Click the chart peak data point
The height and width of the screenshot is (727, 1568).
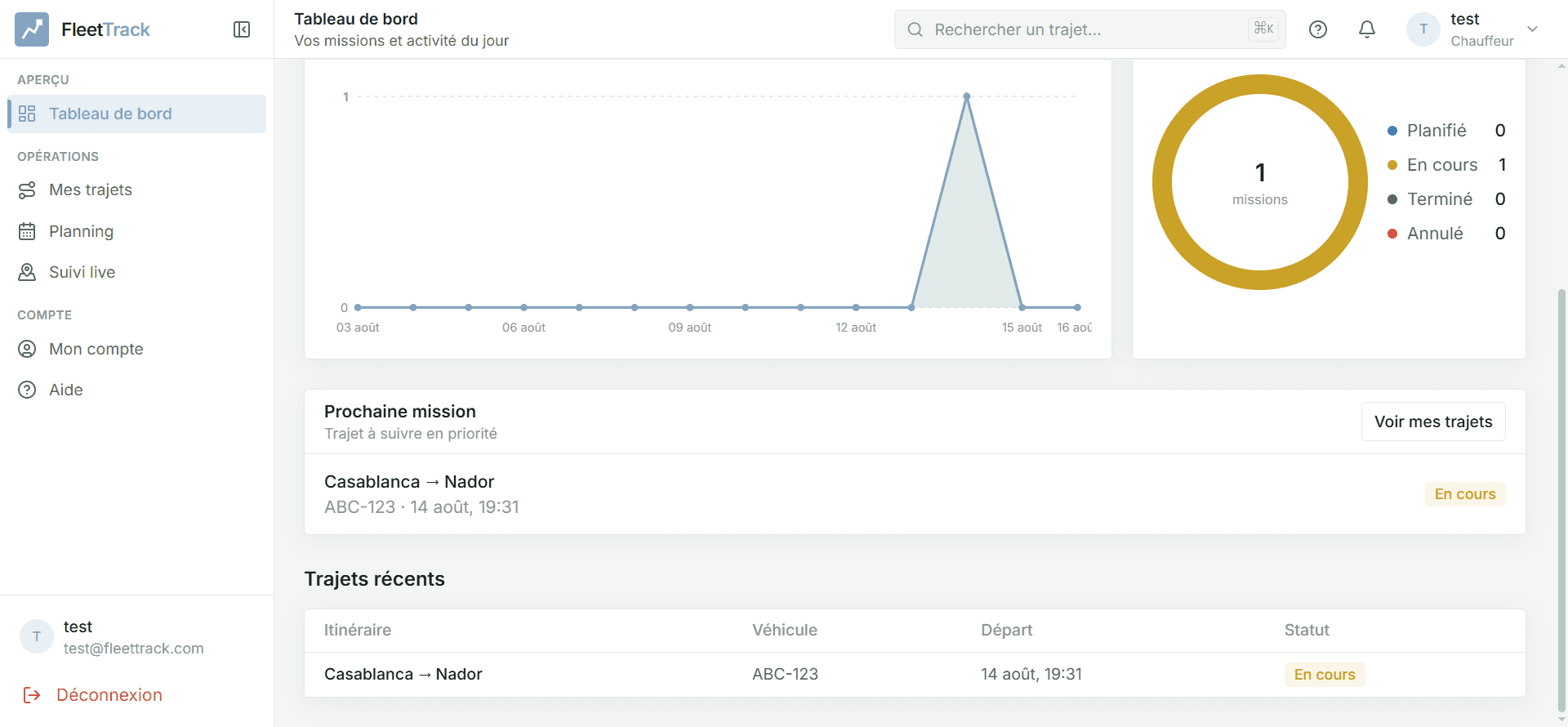[x=967, y=96]
